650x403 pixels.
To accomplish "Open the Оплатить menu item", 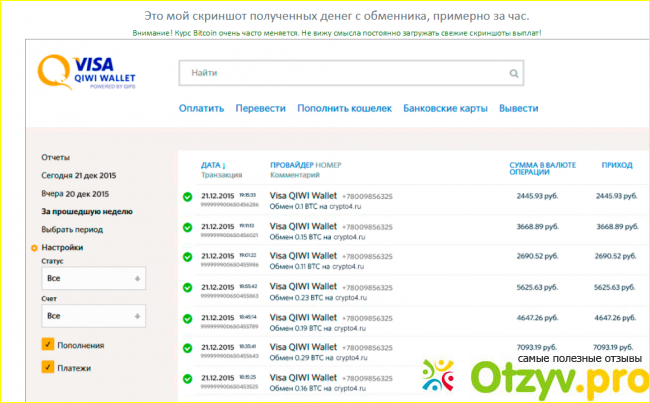I will 201,108.
